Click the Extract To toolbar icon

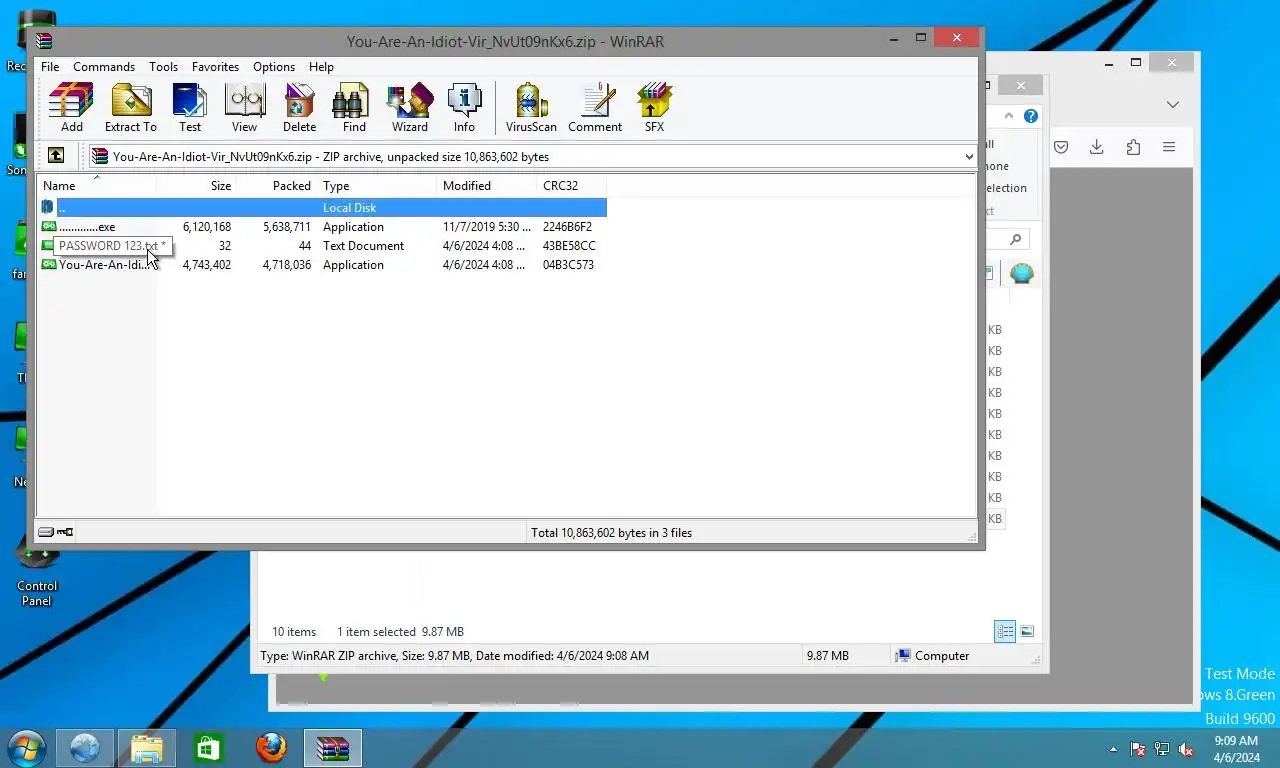(131, 107)
